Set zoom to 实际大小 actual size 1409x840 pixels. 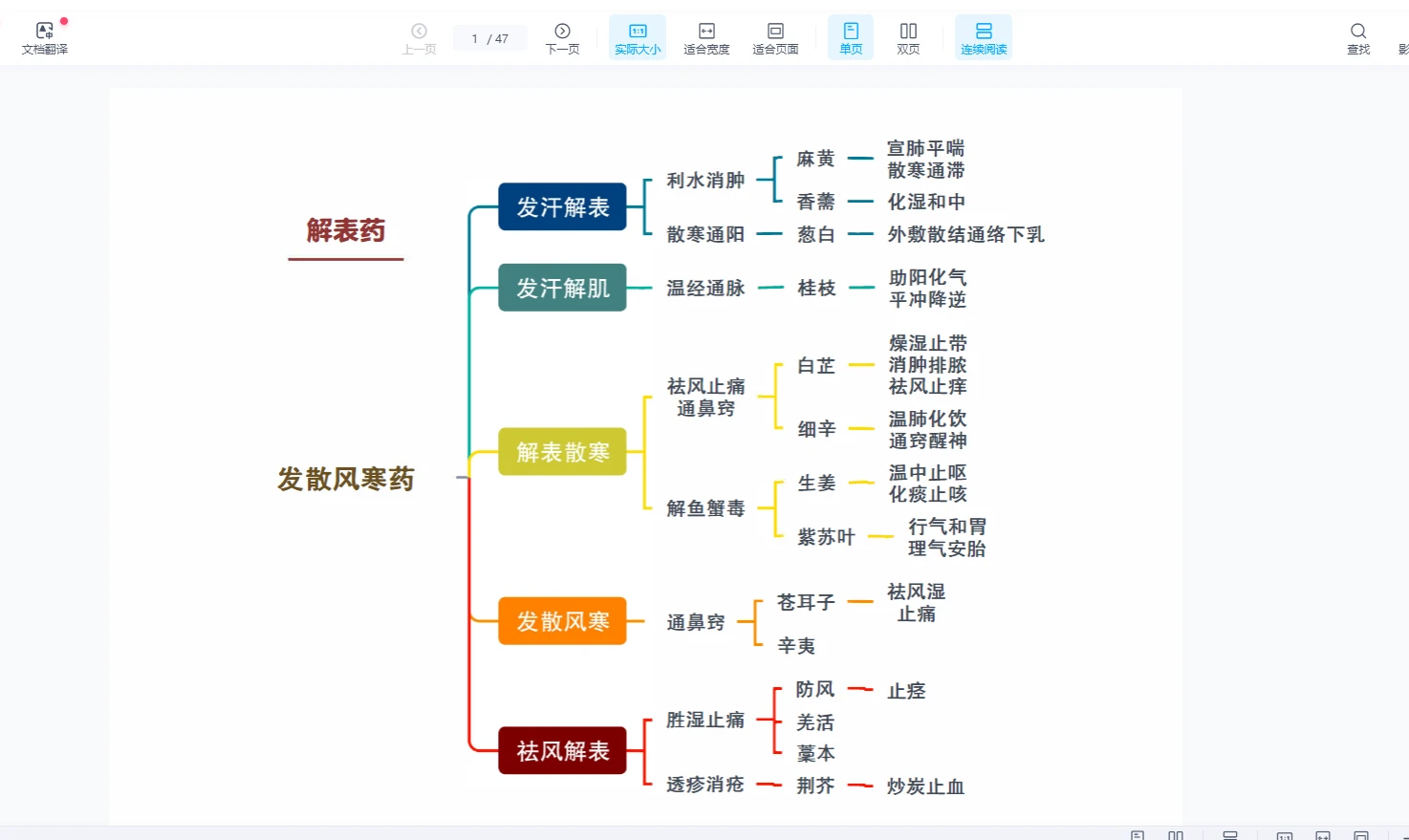pos(638,38)
